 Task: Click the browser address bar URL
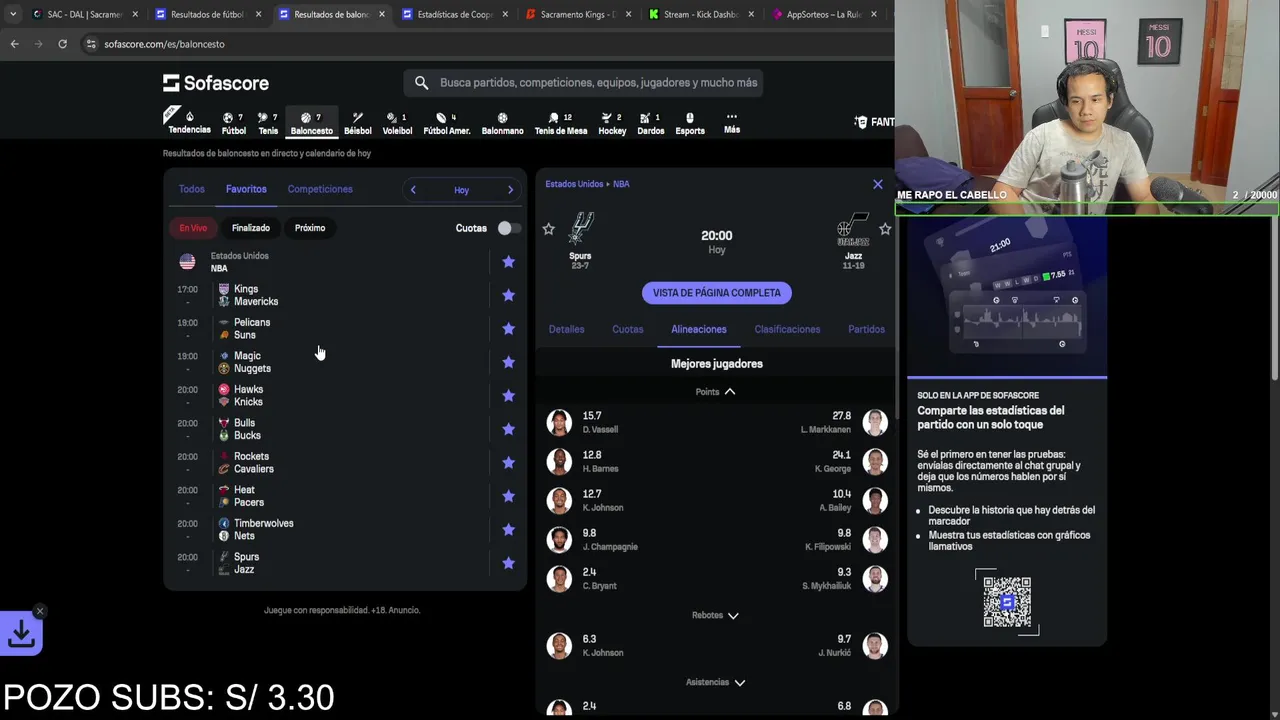tap(164, 44)
